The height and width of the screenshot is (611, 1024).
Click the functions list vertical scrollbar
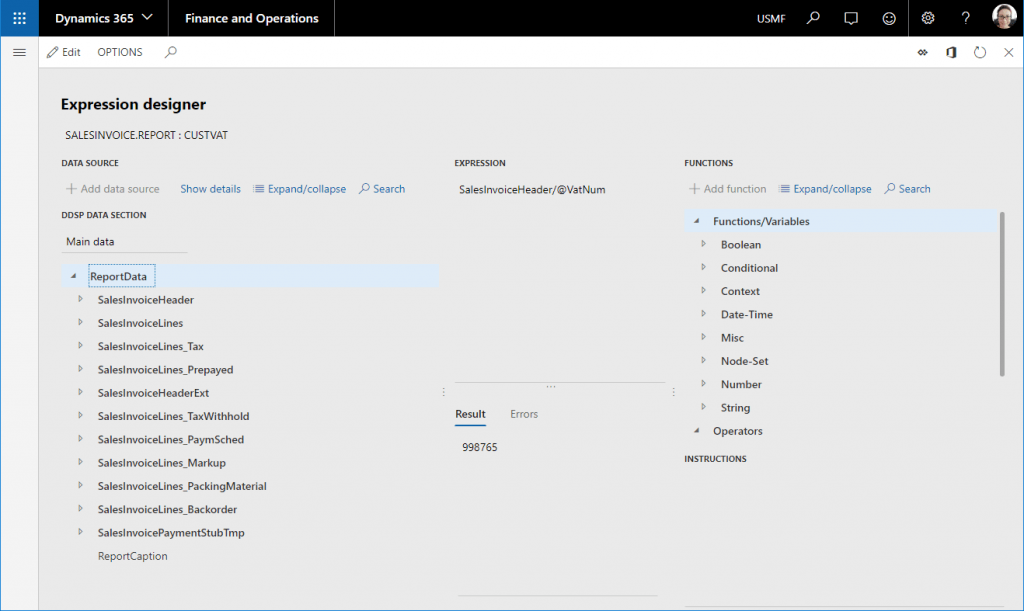click(x=1002, y=295)
